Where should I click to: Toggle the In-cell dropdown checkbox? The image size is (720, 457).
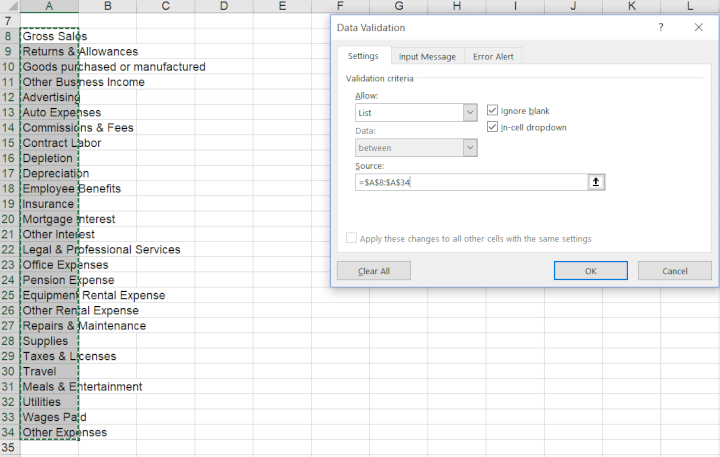(x=492, y=127)
